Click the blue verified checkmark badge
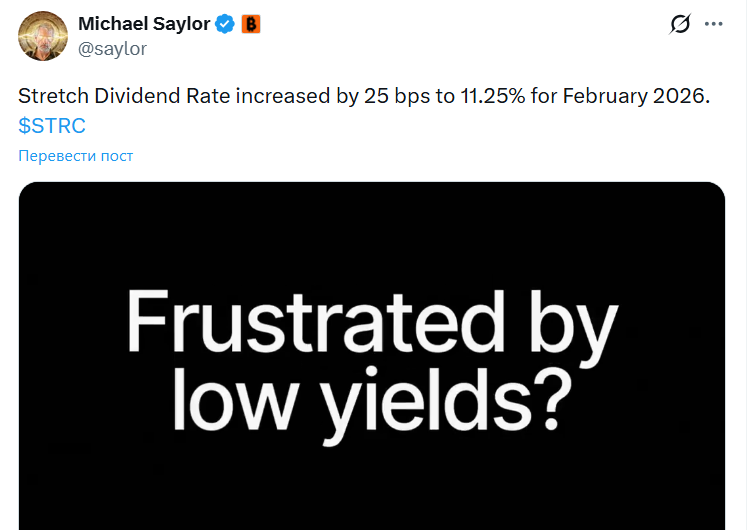 (225, 24)
